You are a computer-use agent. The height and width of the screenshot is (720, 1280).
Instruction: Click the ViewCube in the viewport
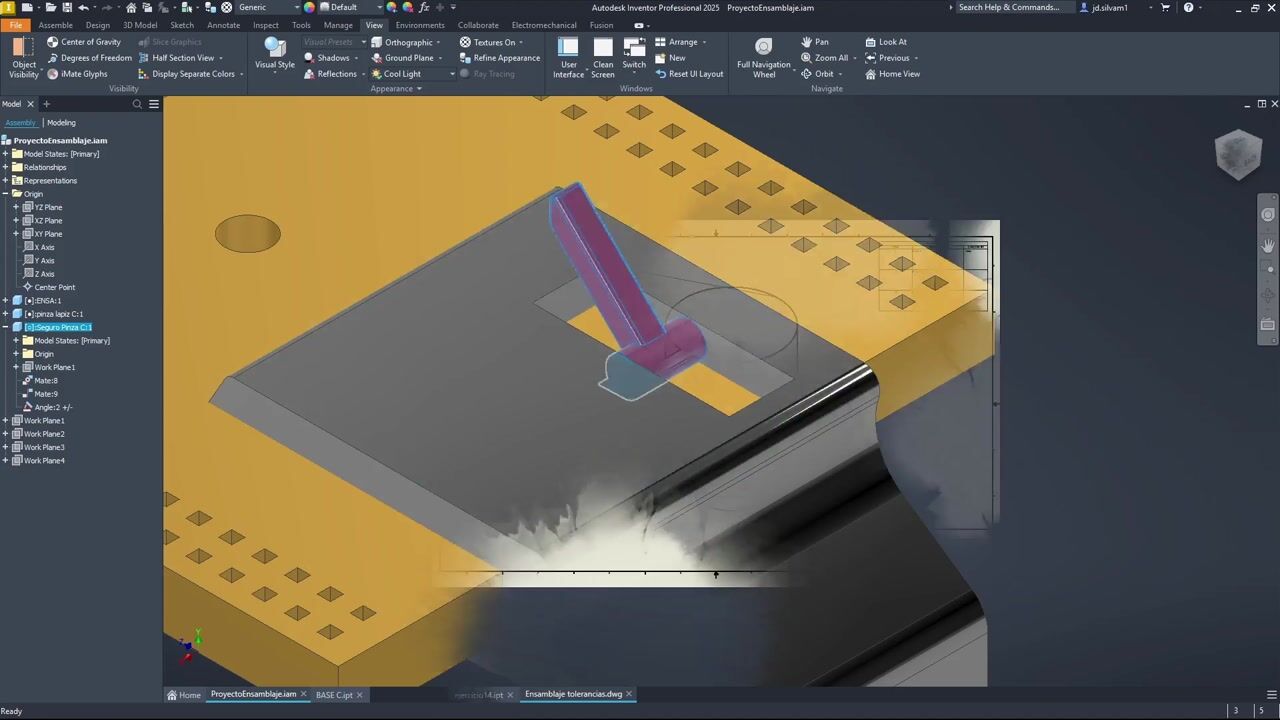click(1238, 153)
